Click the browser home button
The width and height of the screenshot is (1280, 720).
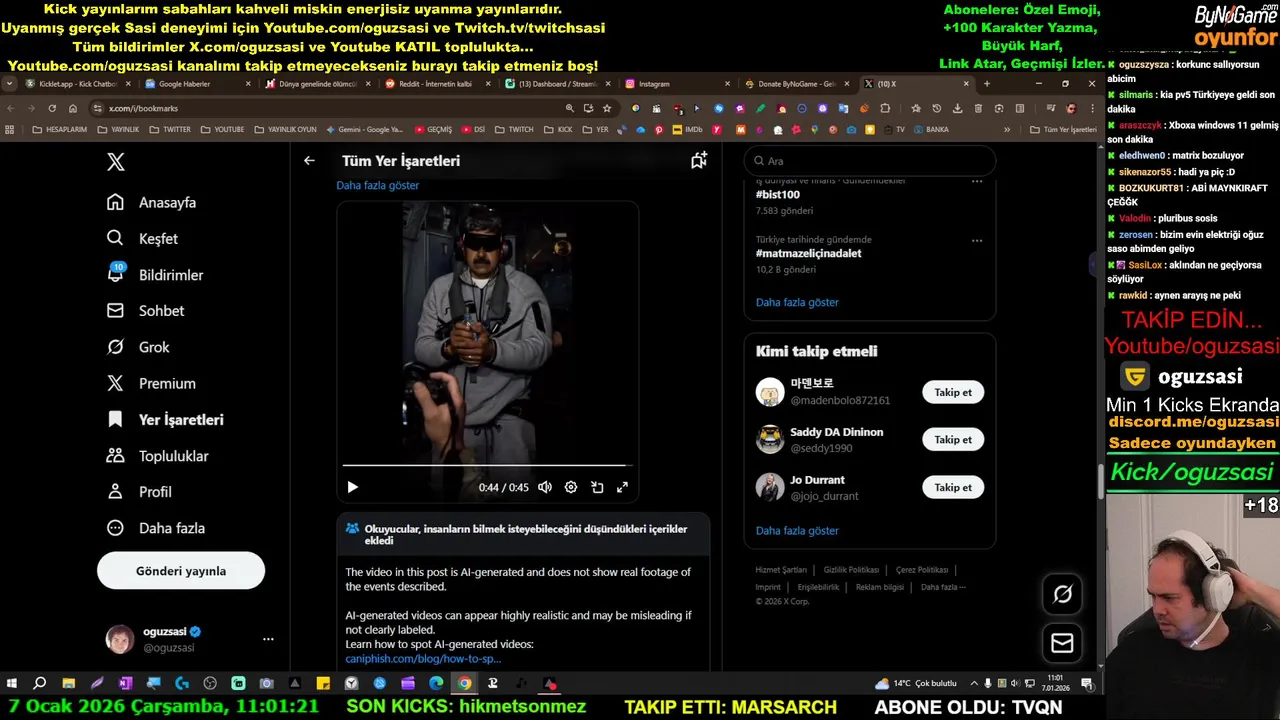(x=73, y=108)
